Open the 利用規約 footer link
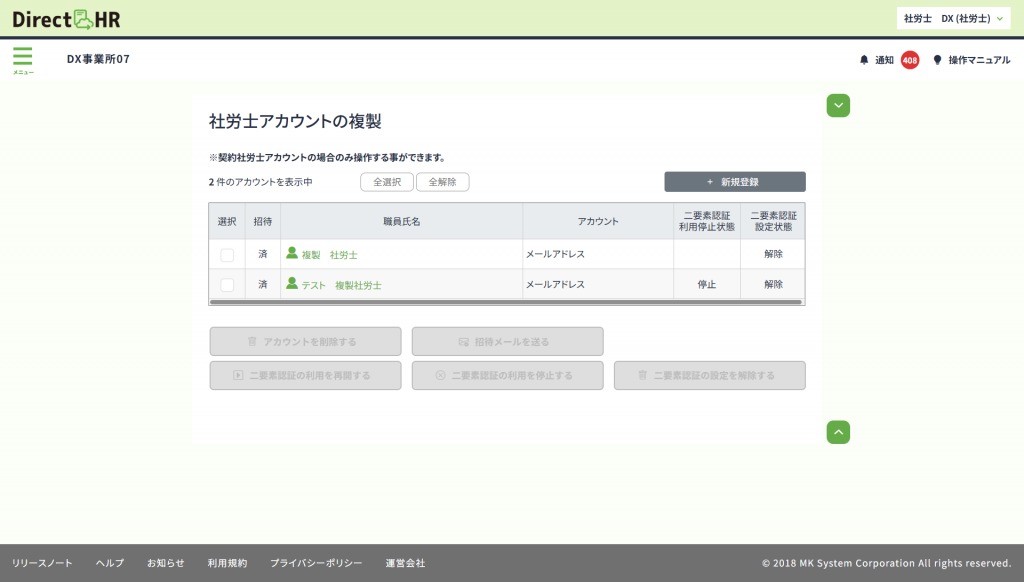Viewport: 1024px width, 582px height. [227, 563]
